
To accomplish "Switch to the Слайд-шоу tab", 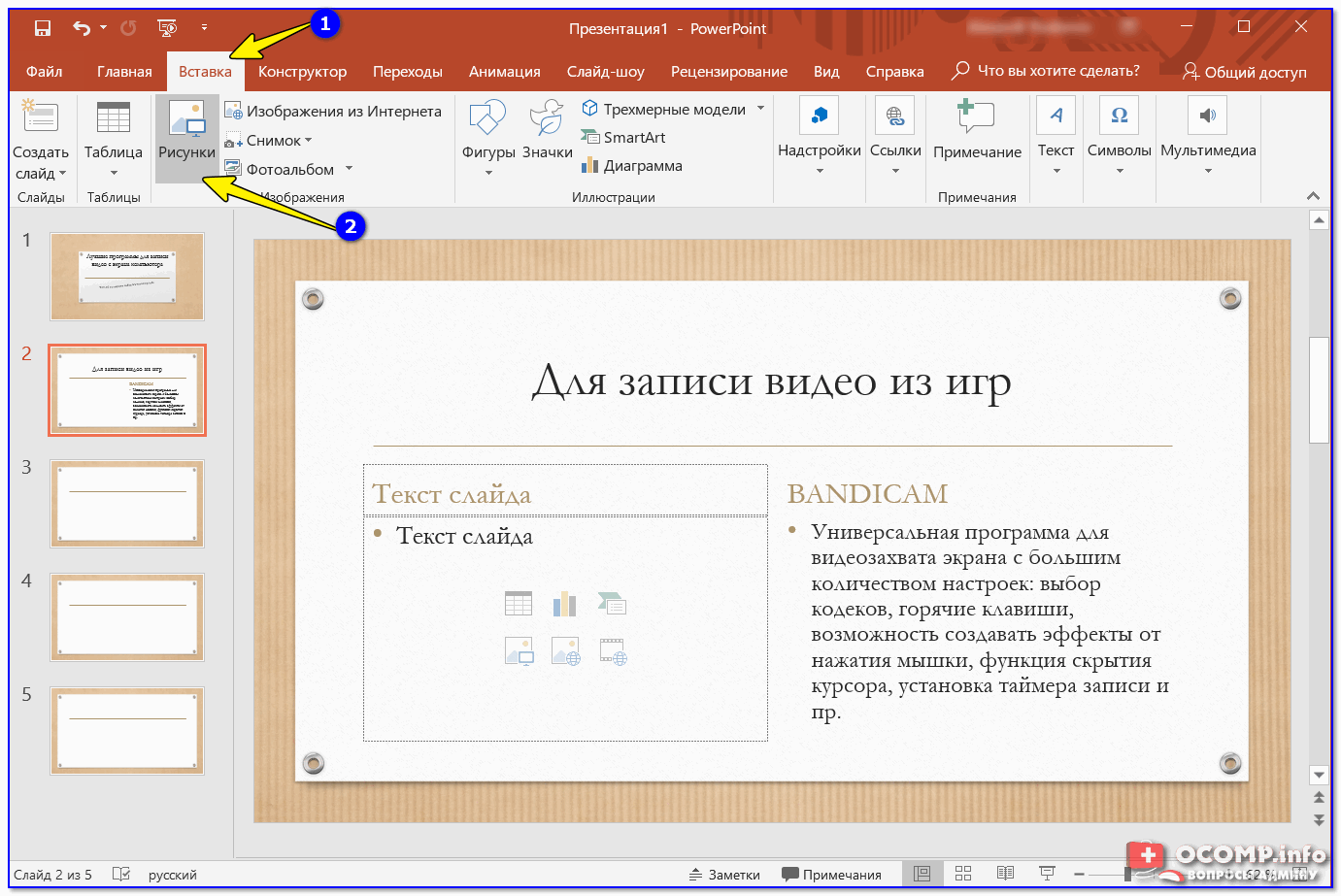I will tap(606, 71).
